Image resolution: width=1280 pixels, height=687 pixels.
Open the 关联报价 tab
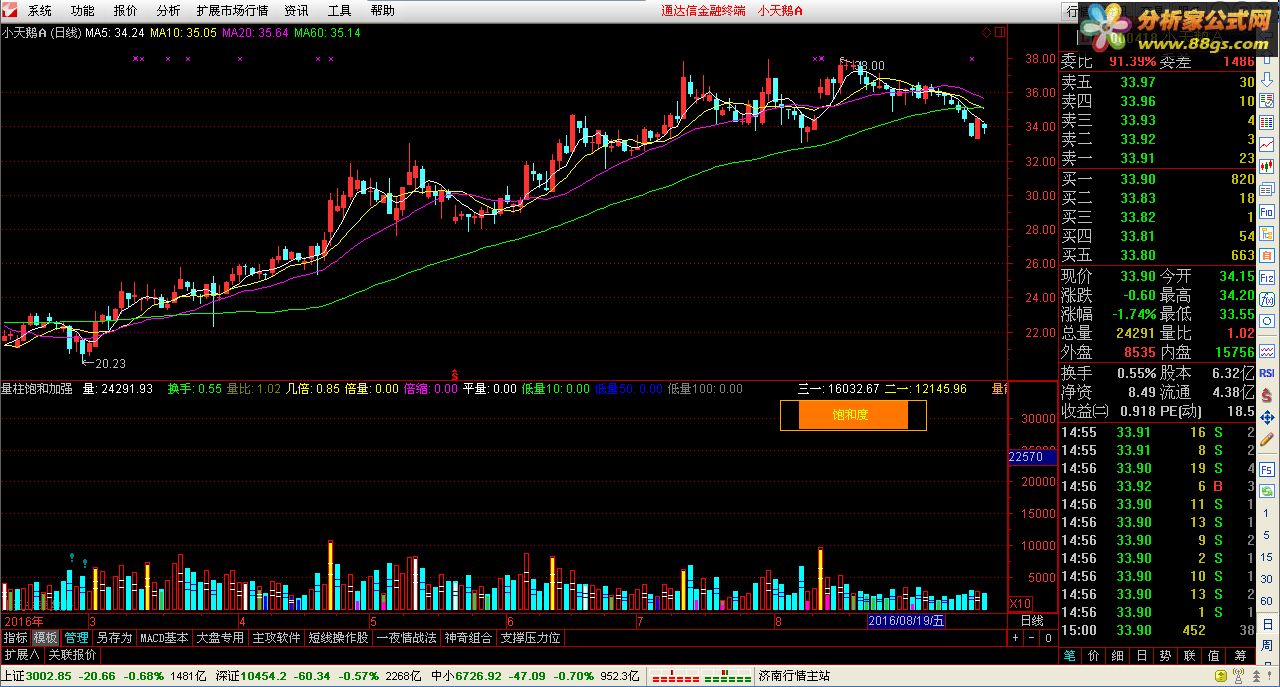click(73, 655)
